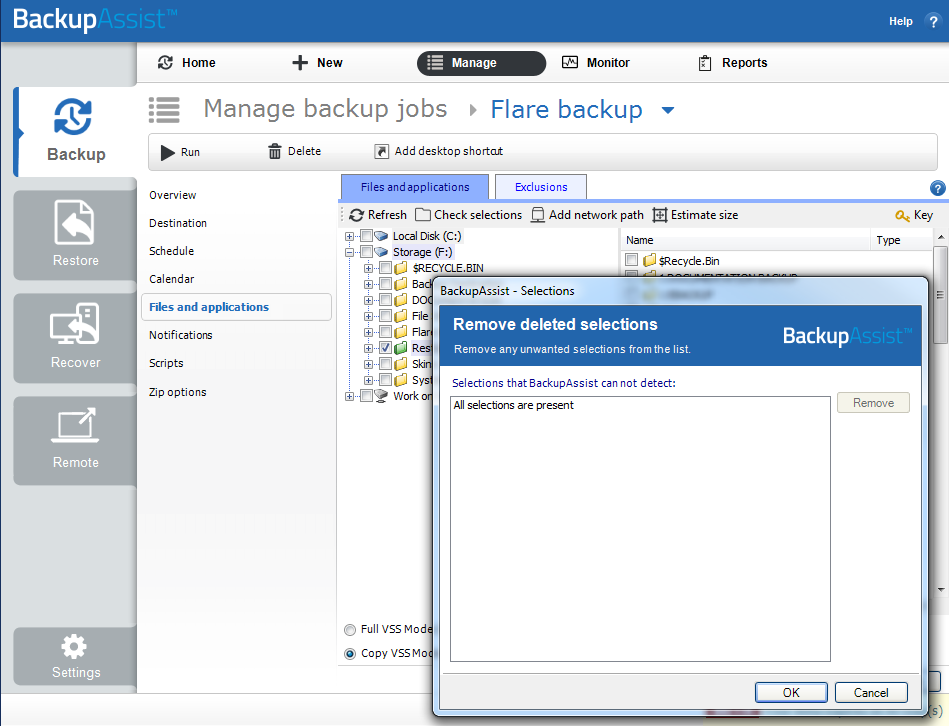Open the Recover section in sidebar

click(76, 338)
